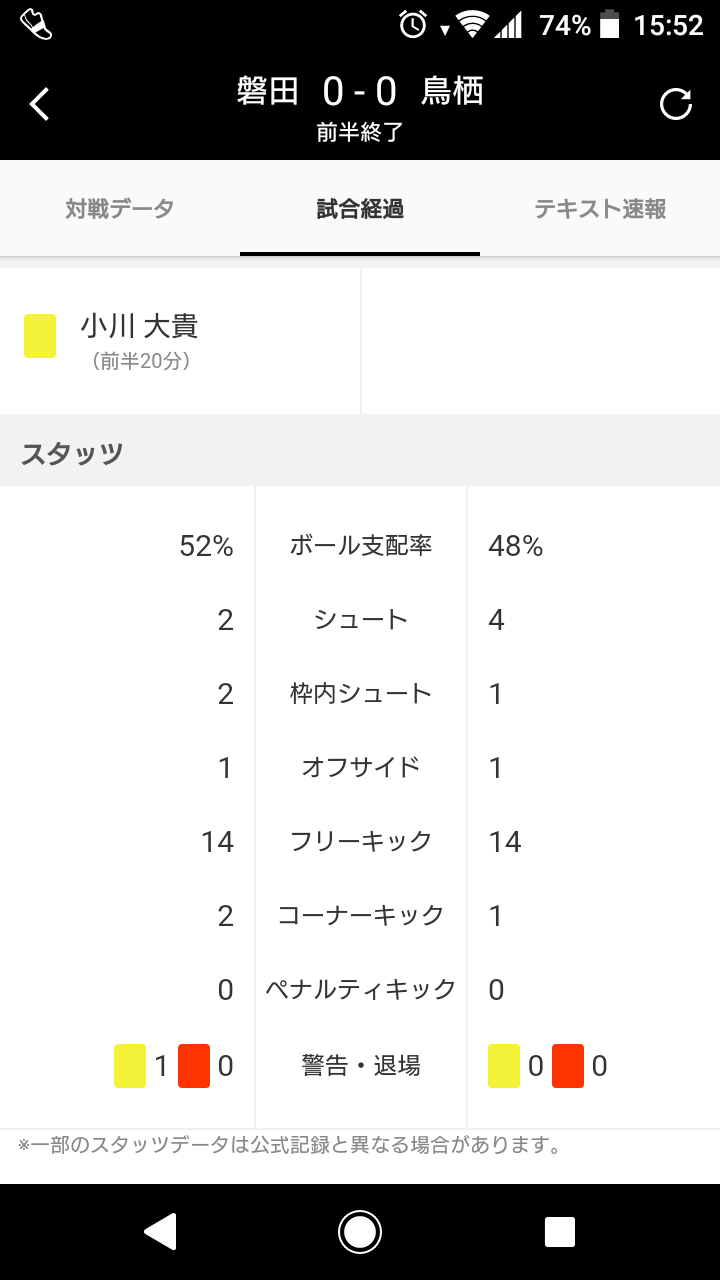
Task: Tap the Android home button
Action: 360,1232
